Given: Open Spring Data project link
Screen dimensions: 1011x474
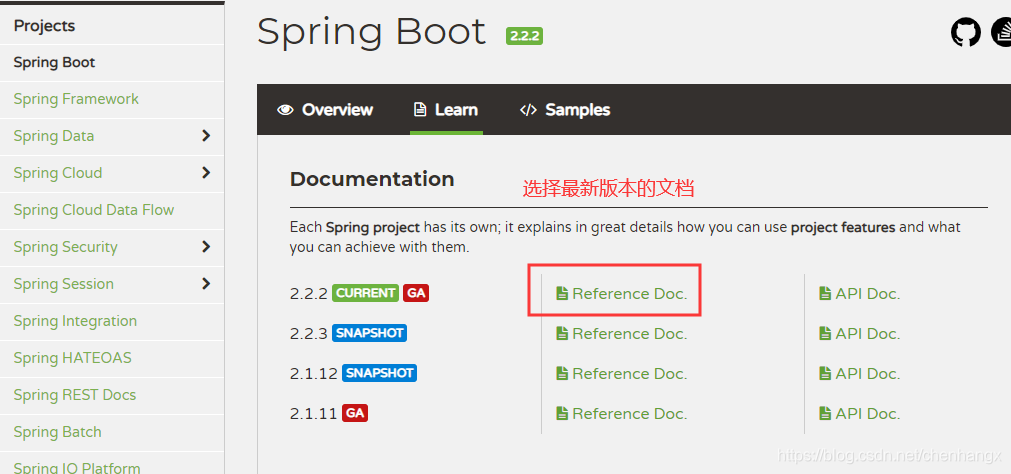Looking at the screenshot, I should click(54, 136).
